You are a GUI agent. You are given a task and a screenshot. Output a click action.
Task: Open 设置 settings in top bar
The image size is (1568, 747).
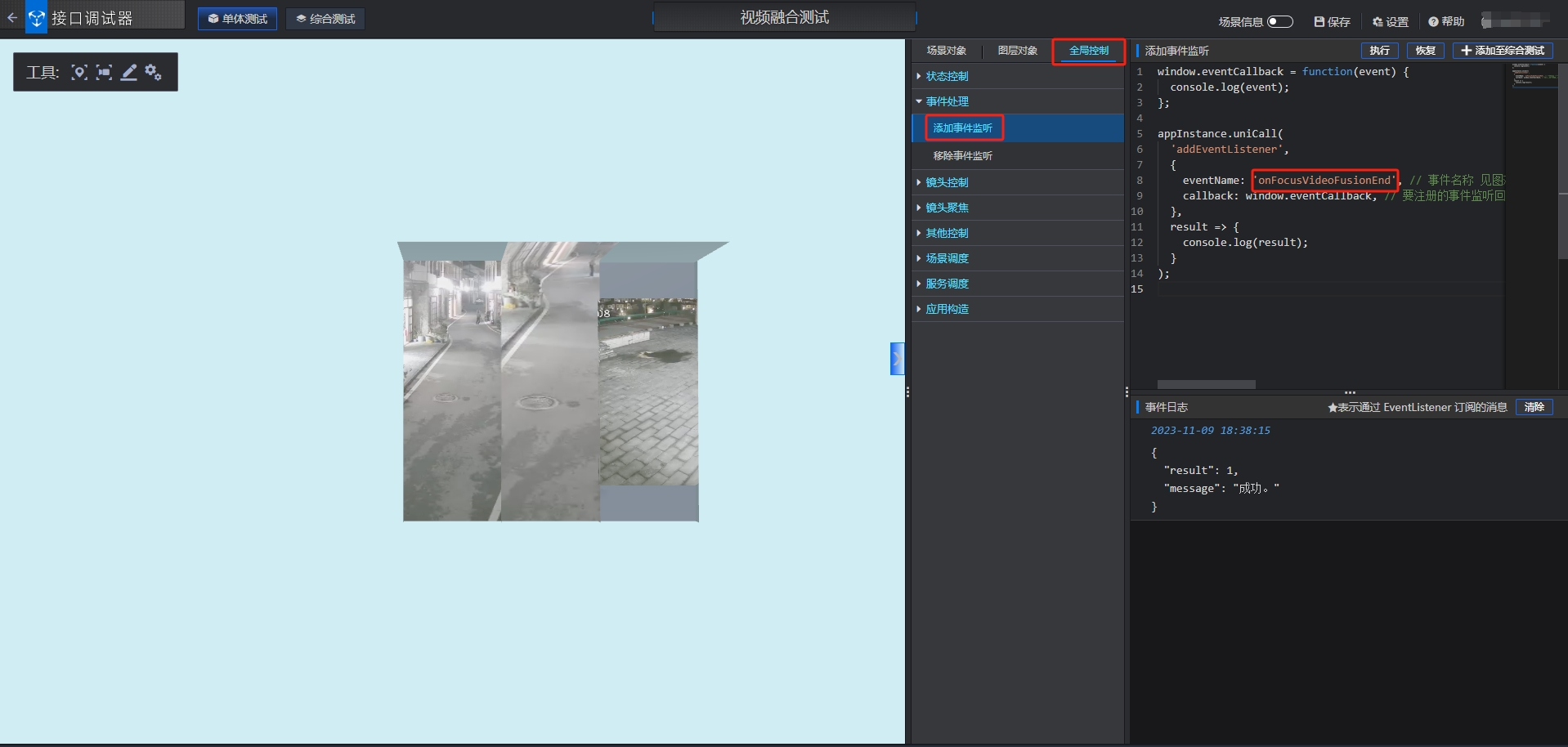coord(1390,21)
